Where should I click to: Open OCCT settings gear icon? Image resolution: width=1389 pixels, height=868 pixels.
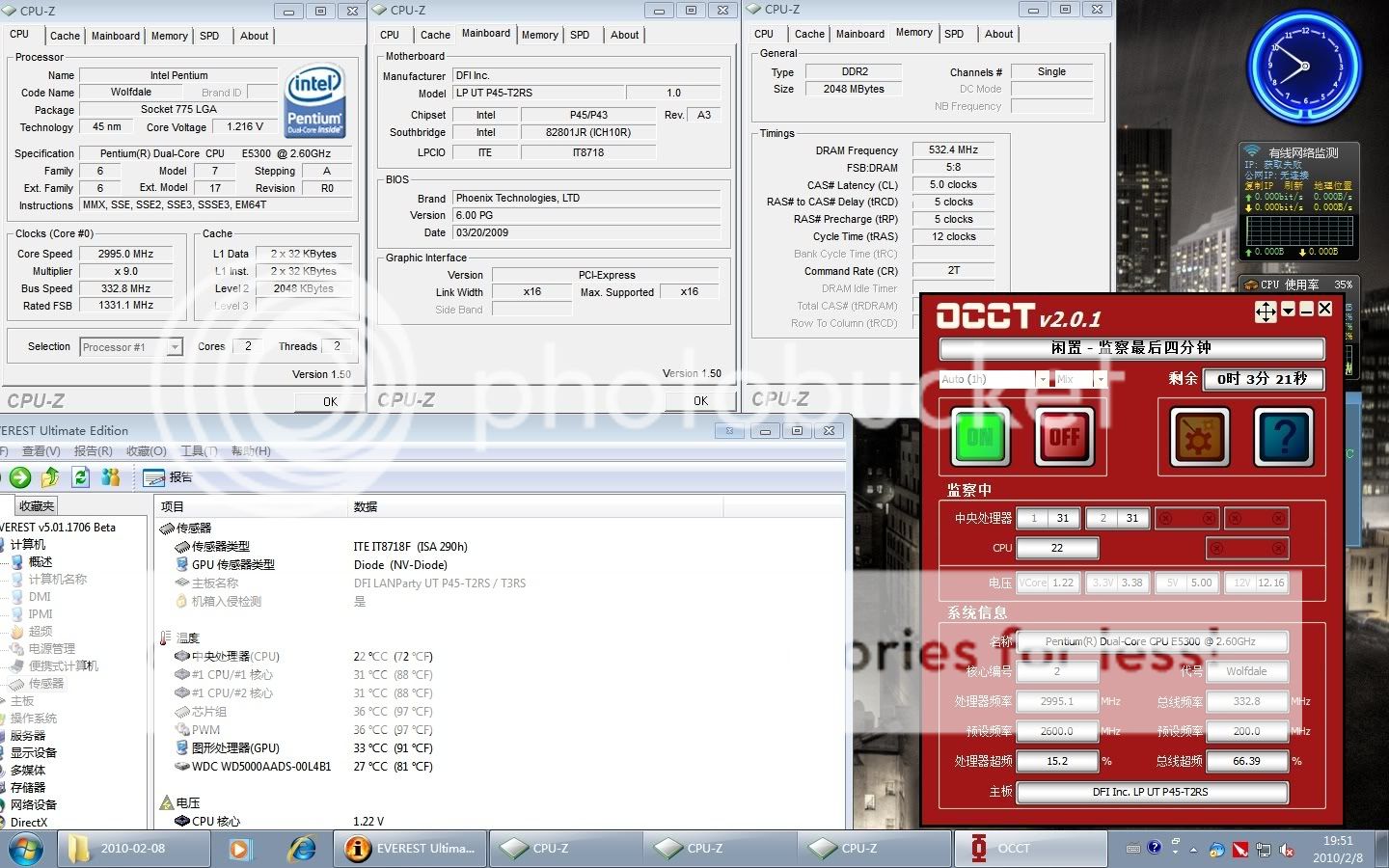pyautogui.click(x=1199, y=438)
